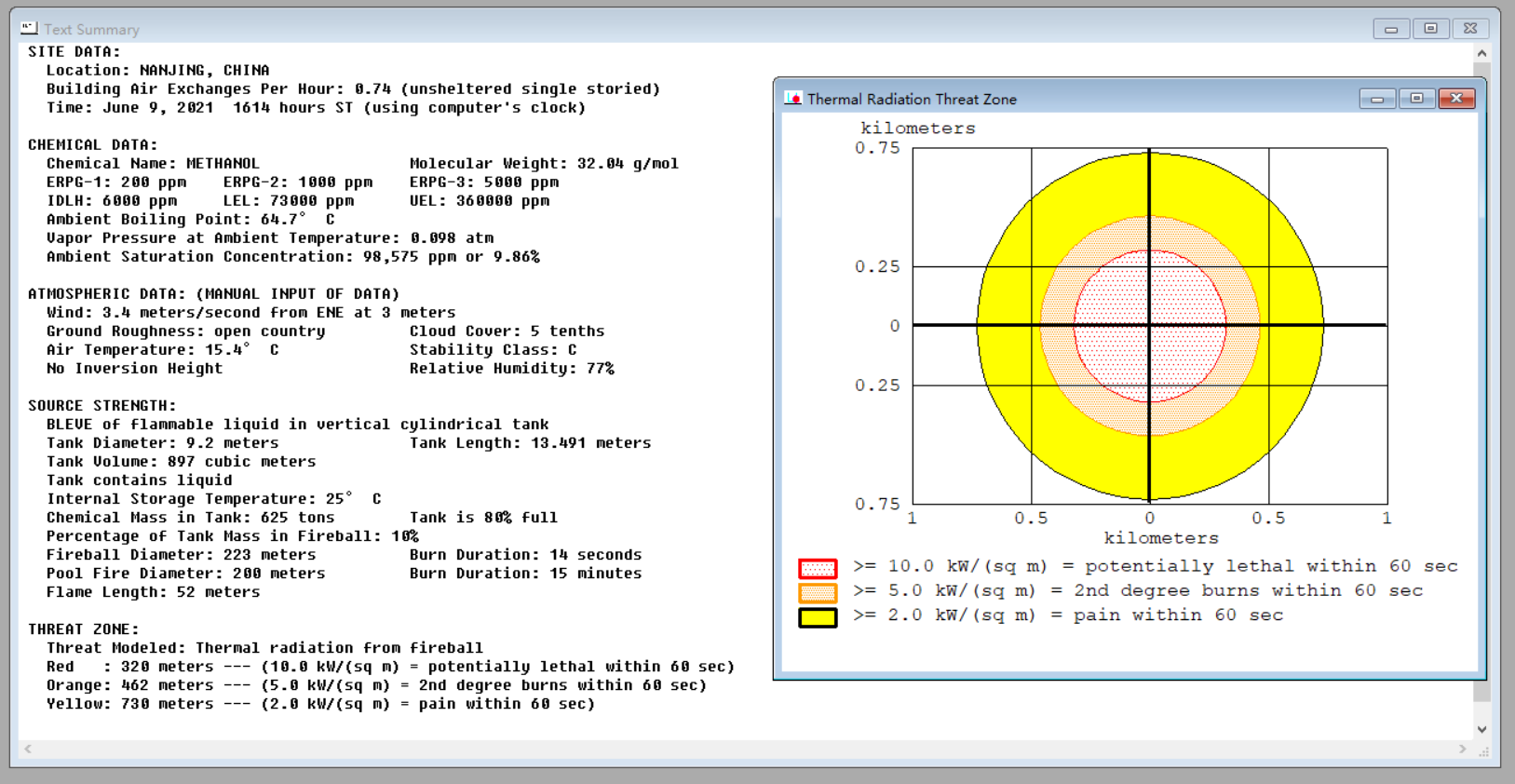
Task: Click the Text Summary vertical scrollbar thumb
Action: (x=1481, y=382)
